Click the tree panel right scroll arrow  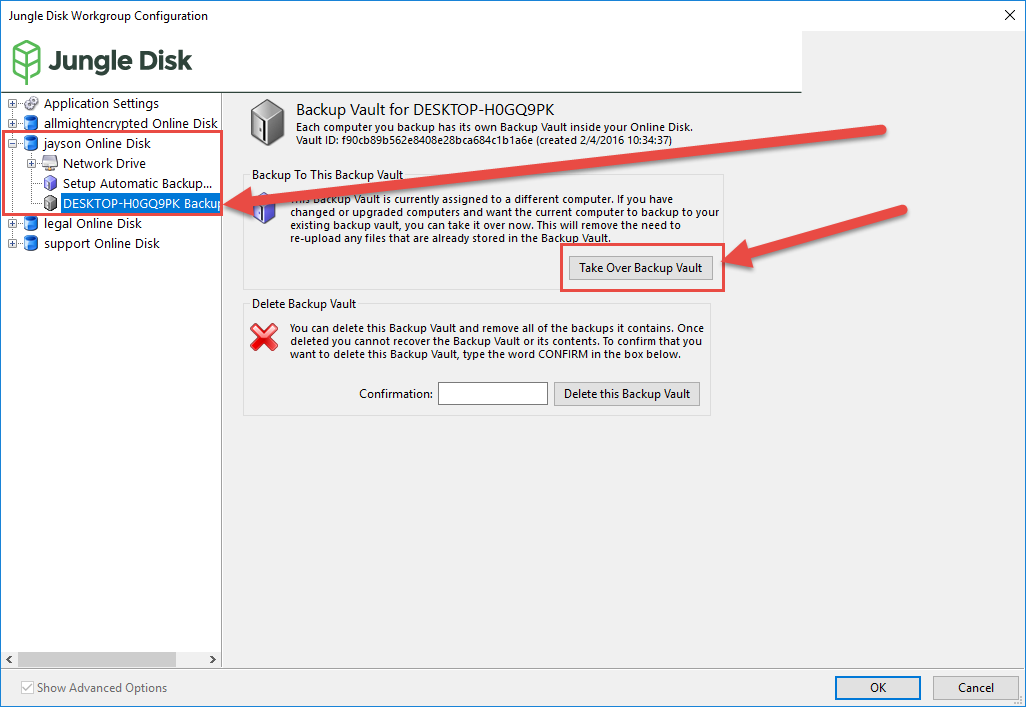point(213,659)
